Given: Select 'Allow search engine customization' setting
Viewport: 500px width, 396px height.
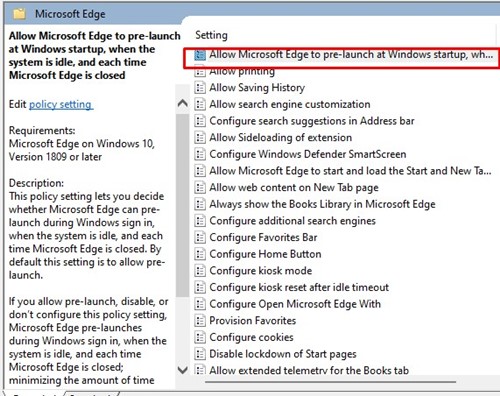Looking at the screenshot, I should (x=290, y=104).
